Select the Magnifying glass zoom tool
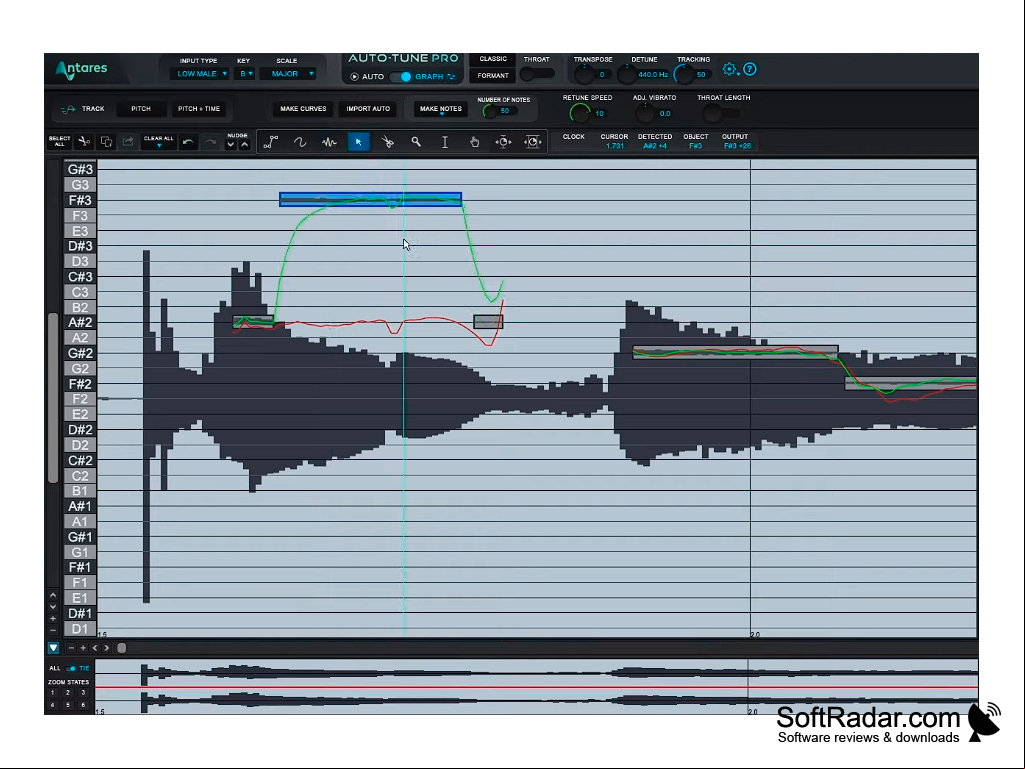1025x769 pixels. coord(416,142)
